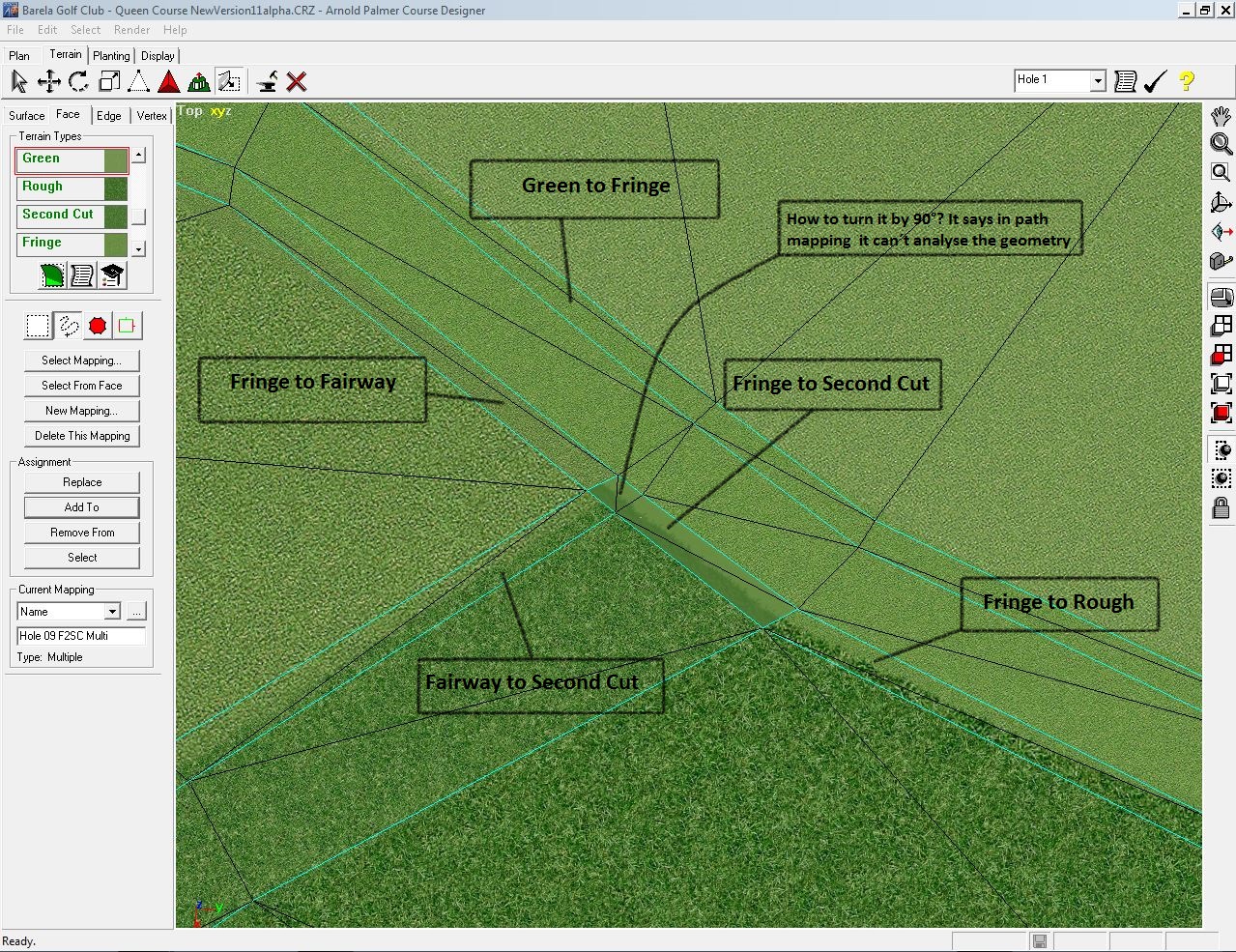This screenshot has height=952, width=1236.
Task: Select the hand pan tool
Action: [1222, 117]
